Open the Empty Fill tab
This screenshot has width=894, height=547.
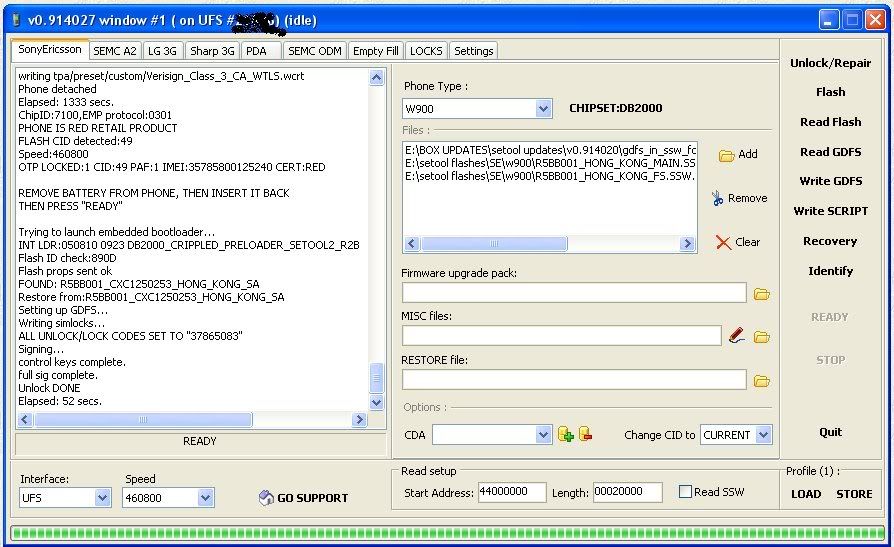(376, 51)
